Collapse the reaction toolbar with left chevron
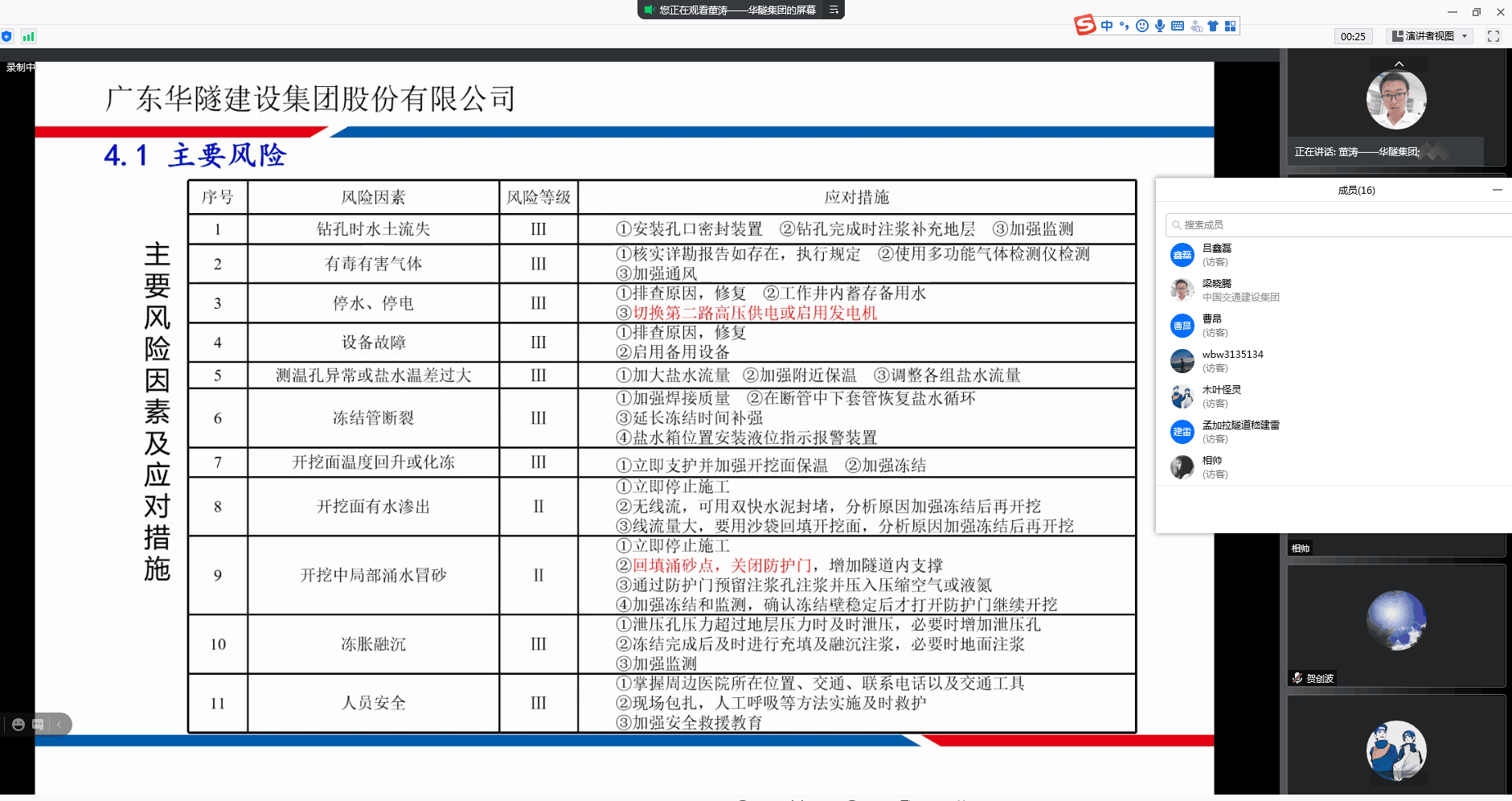Image resolution: width=1512 pixels, height=801 pixels. pyautogui.click(x=59, y=725)
